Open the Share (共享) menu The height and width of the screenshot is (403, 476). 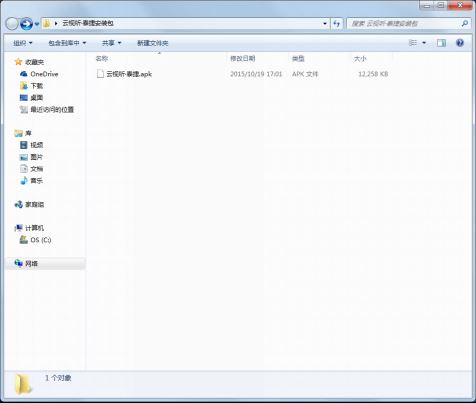[111, 43]
